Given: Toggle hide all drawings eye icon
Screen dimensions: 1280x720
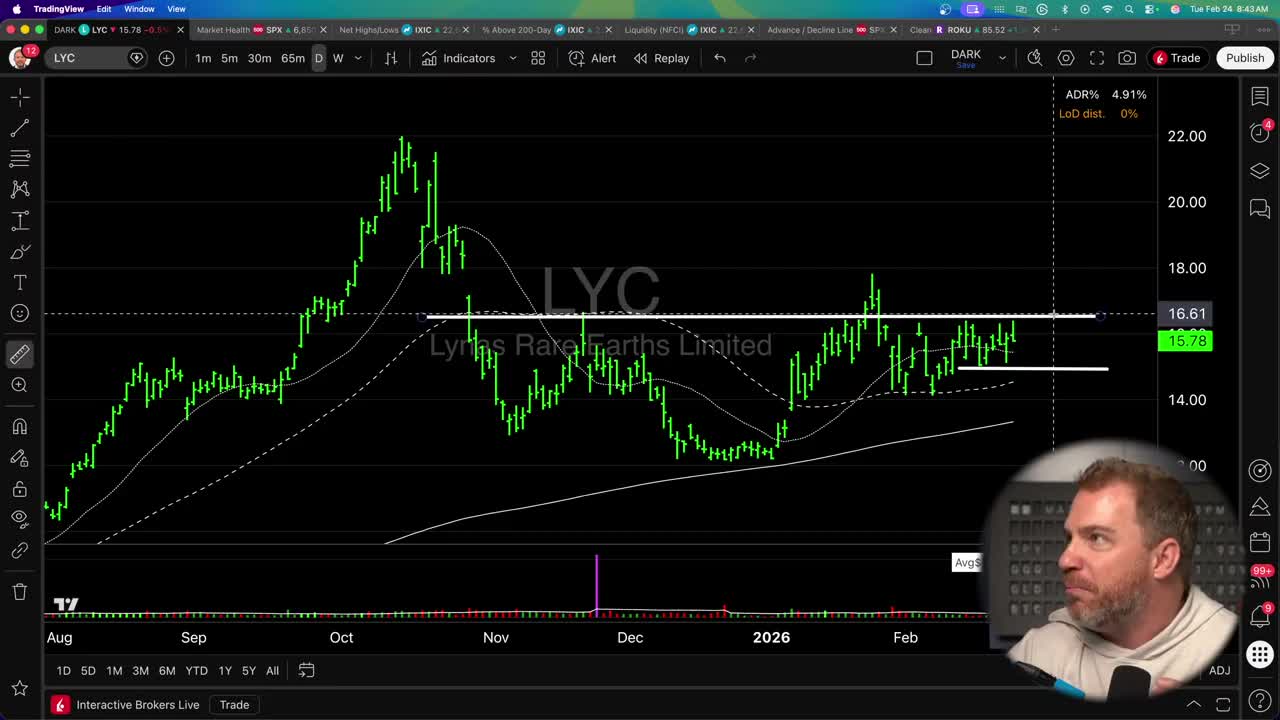Looking at the screenshot, I should [20, 518].
